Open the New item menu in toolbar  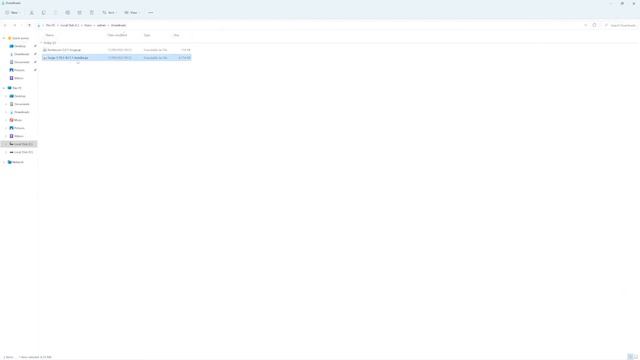(12, 13)
